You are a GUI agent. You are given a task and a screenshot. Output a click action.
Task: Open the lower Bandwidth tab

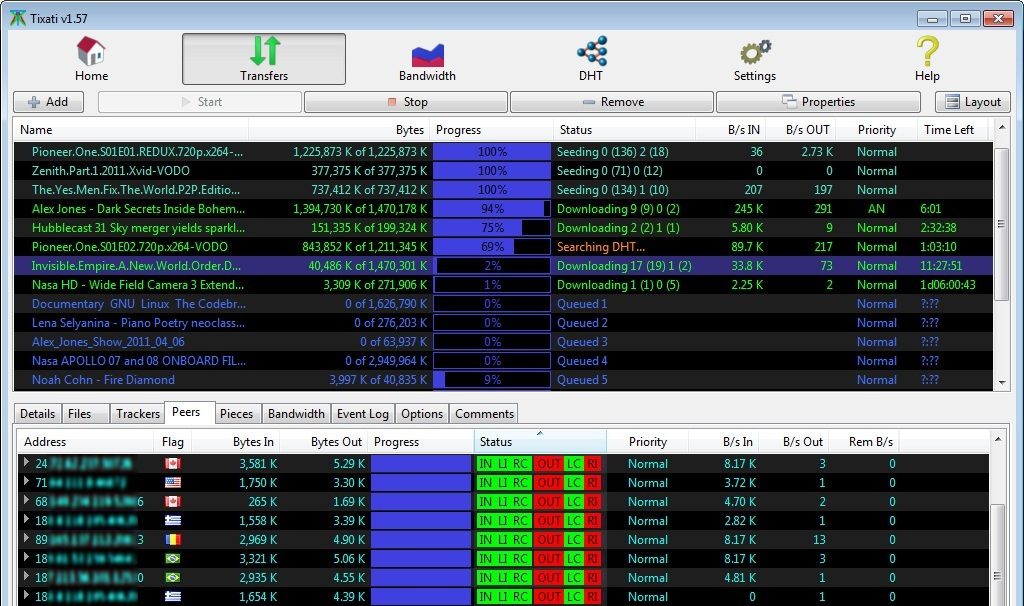[x=296, y=413]
